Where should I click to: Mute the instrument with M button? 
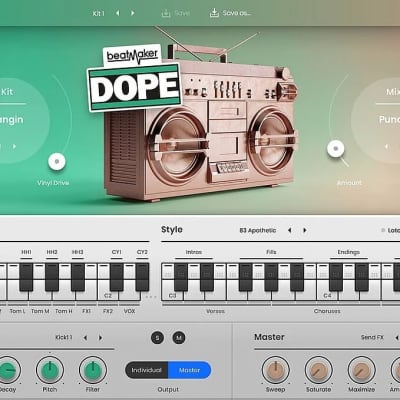point(179,338)
